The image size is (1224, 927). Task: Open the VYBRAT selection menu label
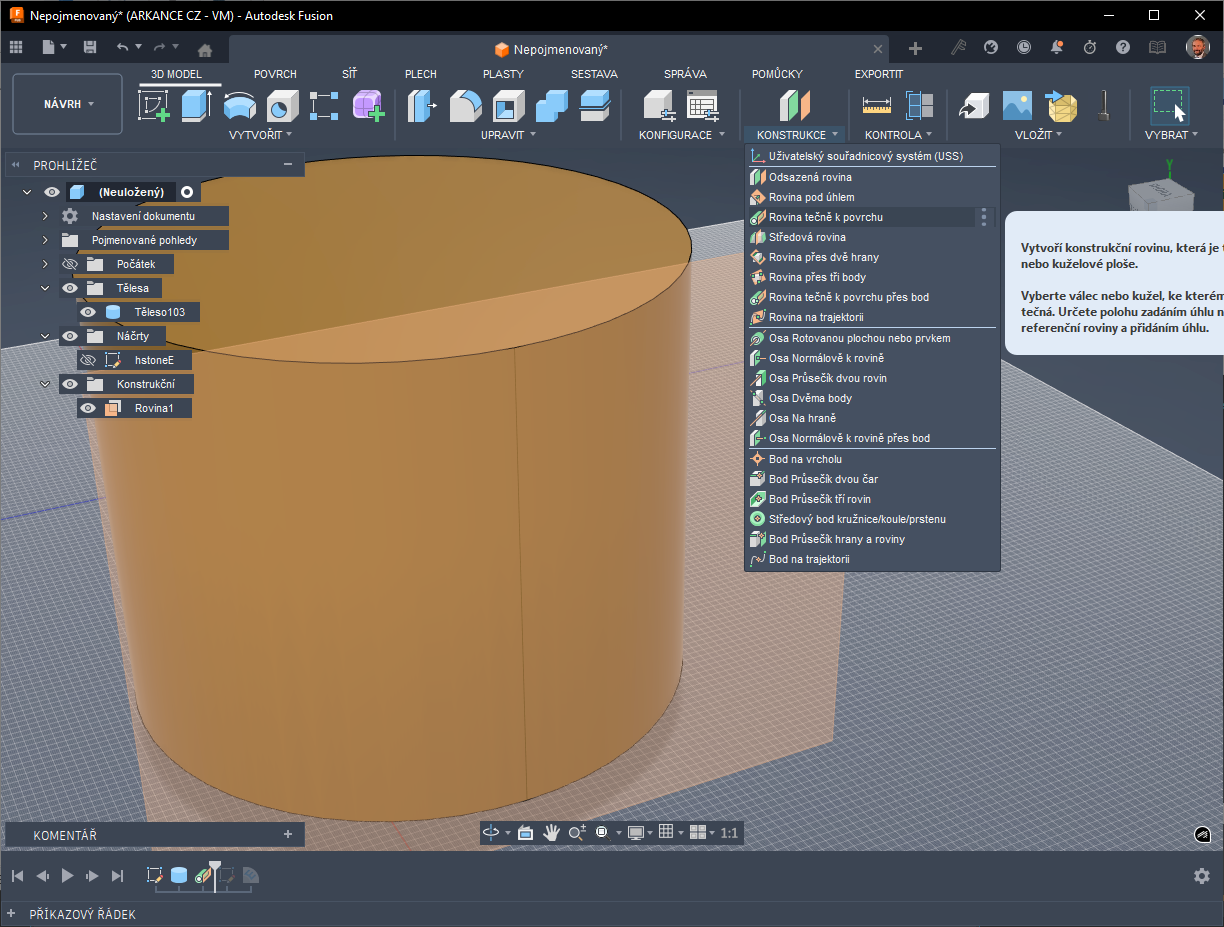(1171, 135)
